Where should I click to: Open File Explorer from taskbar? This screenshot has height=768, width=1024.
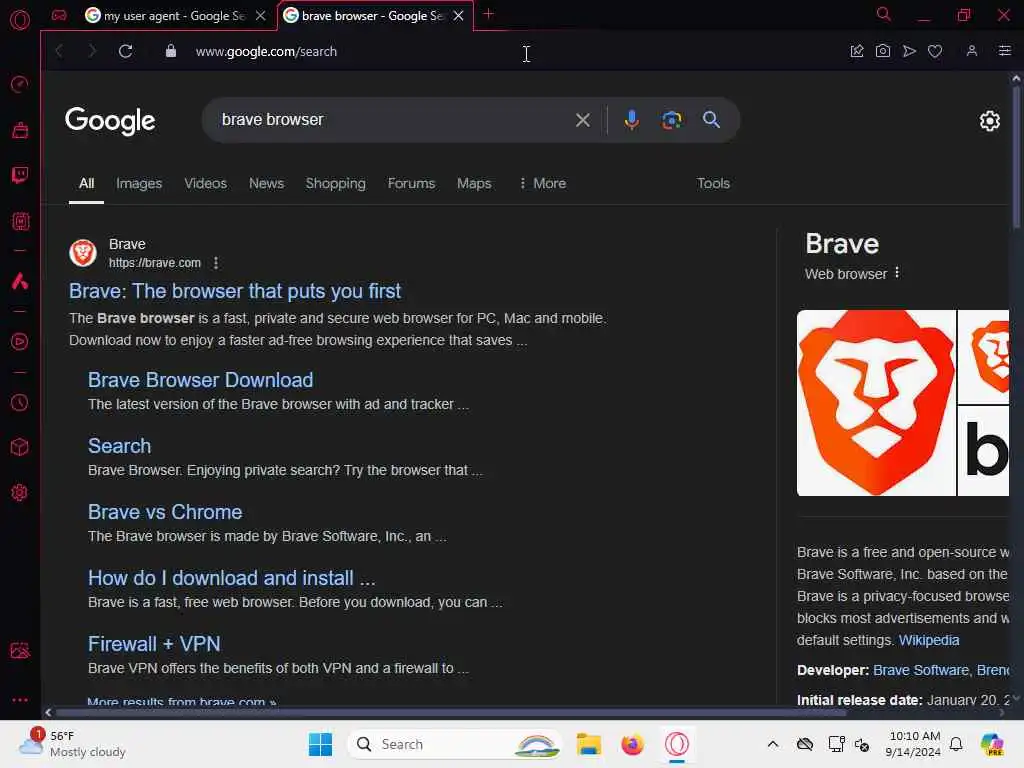tap(588, 744)
